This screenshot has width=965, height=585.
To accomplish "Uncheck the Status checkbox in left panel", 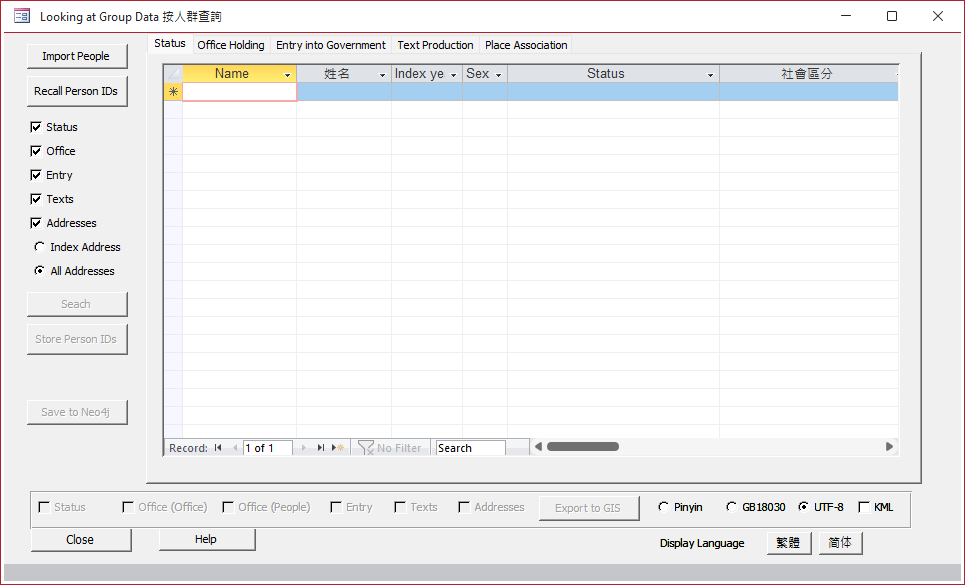I will [x=37, y=127].
